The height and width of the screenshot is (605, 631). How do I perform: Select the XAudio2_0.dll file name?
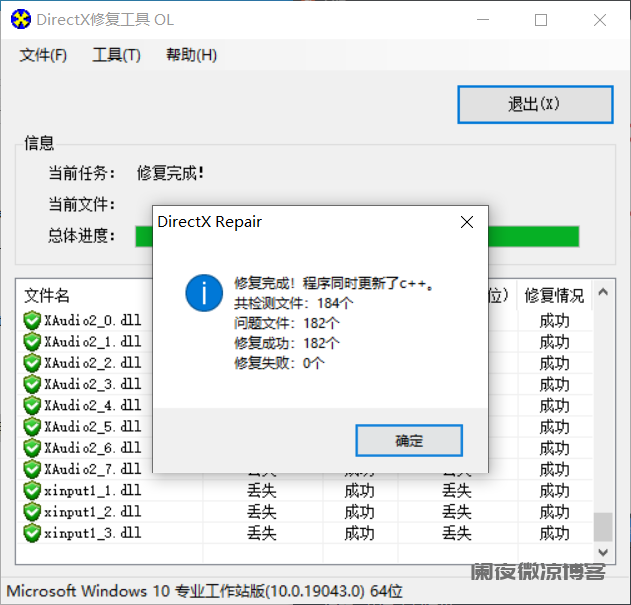[93, 320]
